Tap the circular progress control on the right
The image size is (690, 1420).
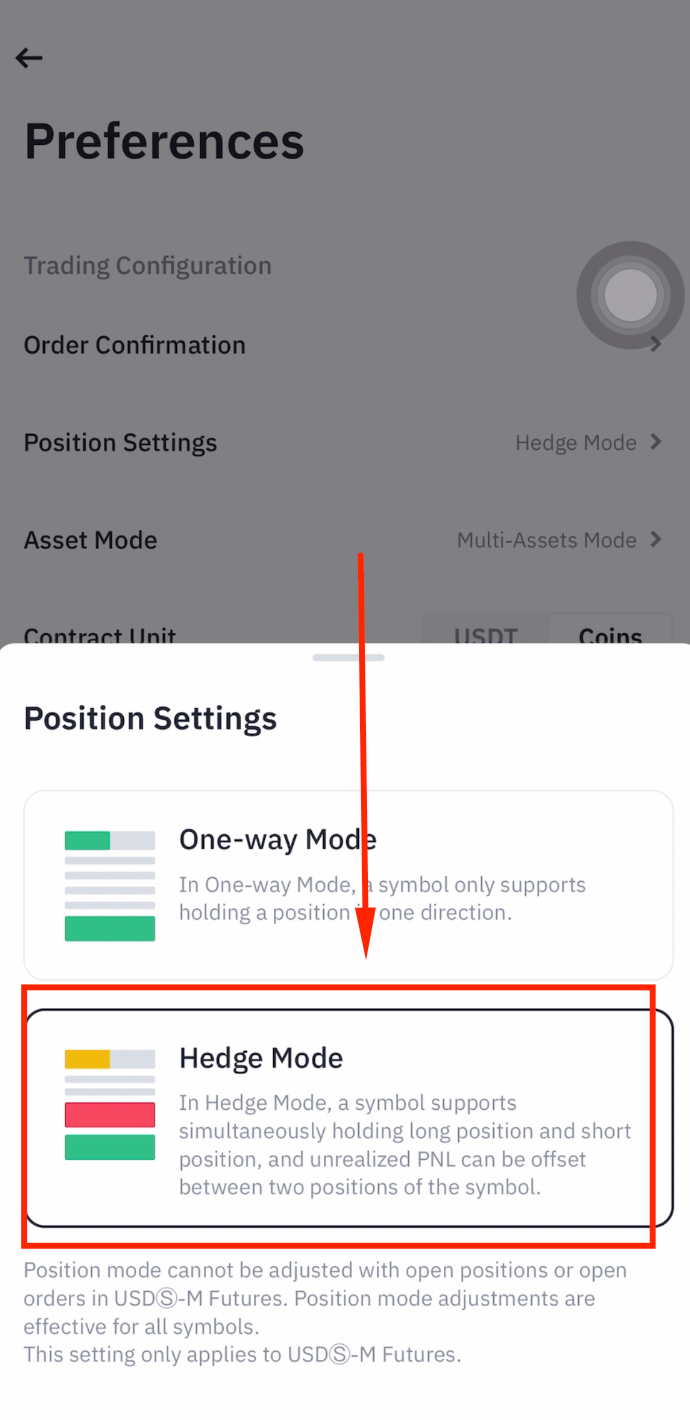click(630, 295)
